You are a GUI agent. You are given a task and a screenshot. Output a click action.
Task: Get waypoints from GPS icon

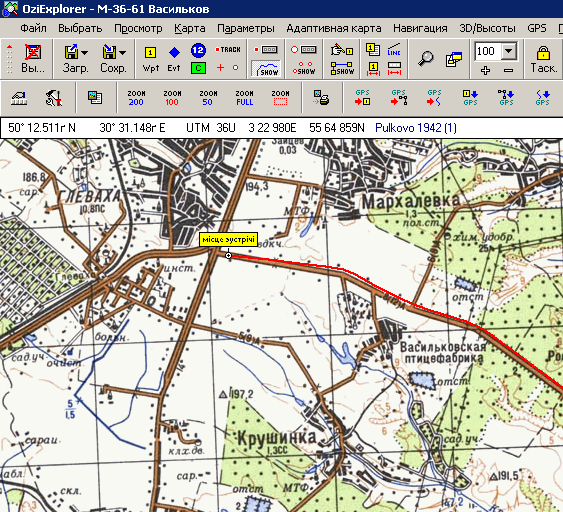tap(470, 98)
